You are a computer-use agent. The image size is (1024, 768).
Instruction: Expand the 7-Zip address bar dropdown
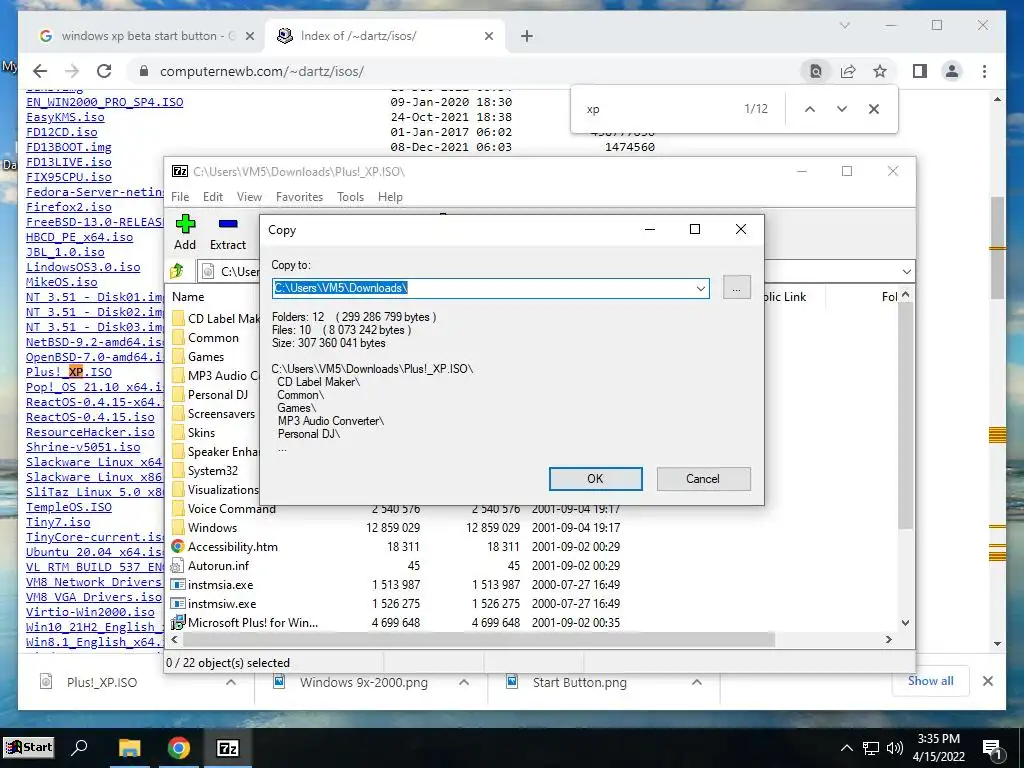(906, 271)
